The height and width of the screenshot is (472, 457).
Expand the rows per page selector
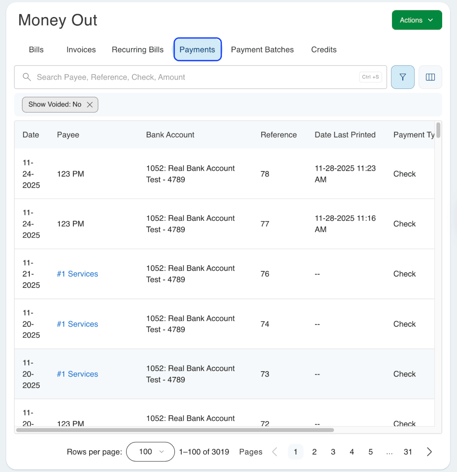click(x=150, y=452)
